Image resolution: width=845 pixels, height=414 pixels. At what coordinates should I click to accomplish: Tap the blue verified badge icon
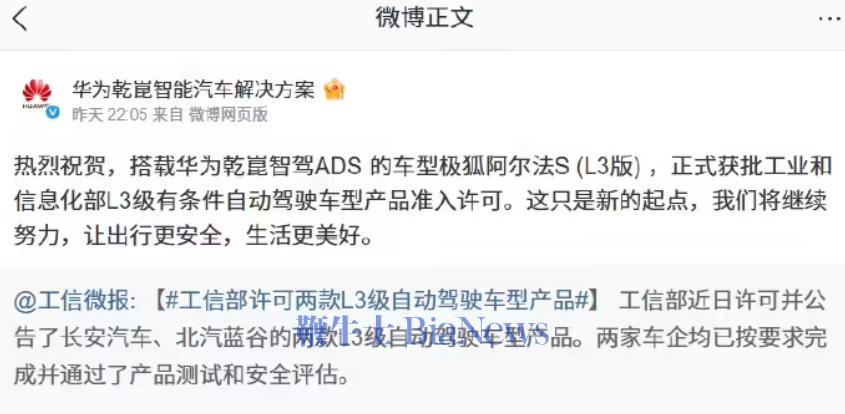tap(53, 112)
